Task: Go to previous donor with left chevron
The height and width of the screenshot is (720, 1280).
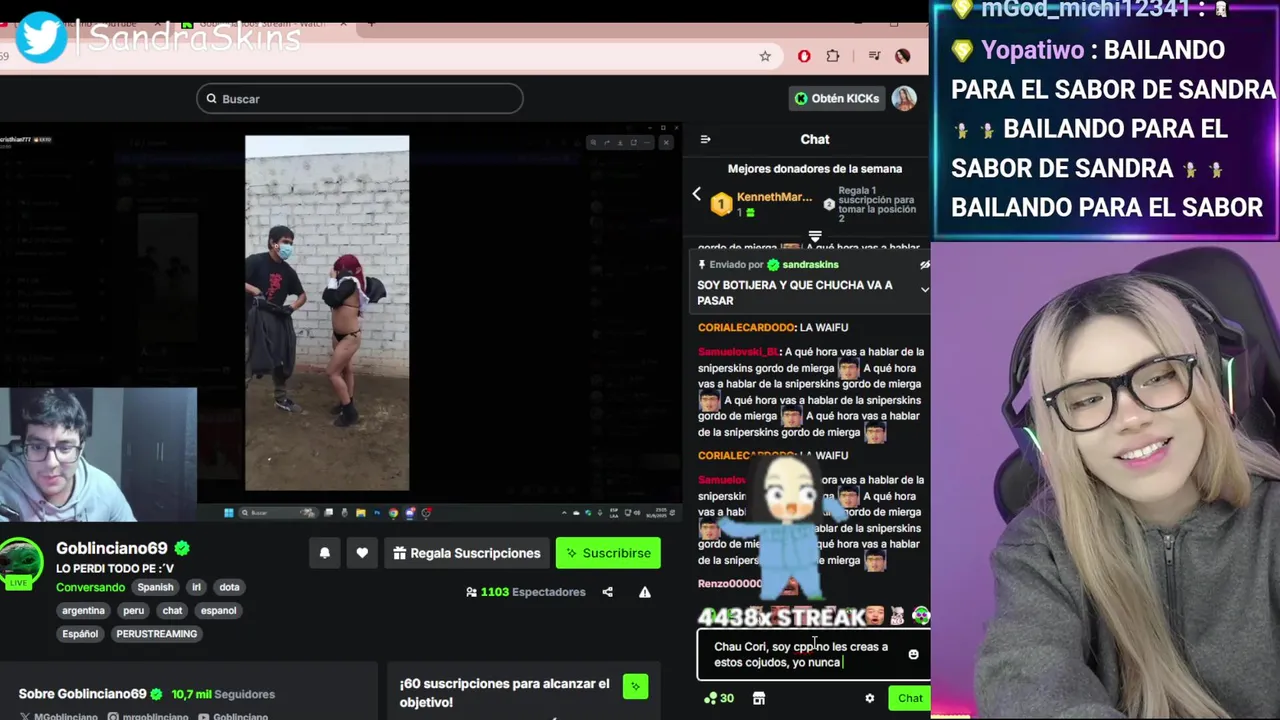Action: (697, 194)
